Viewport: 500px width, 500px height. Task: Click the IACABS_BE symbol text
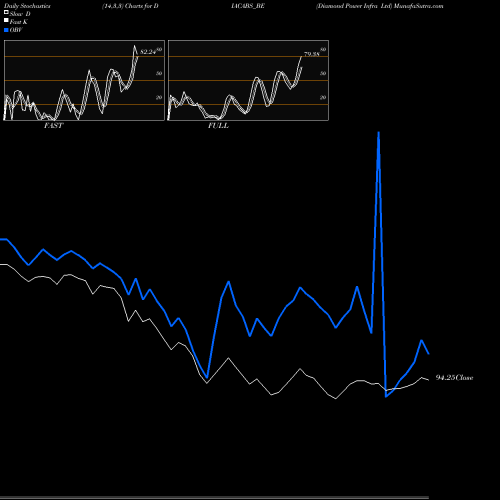click(248, 6)
